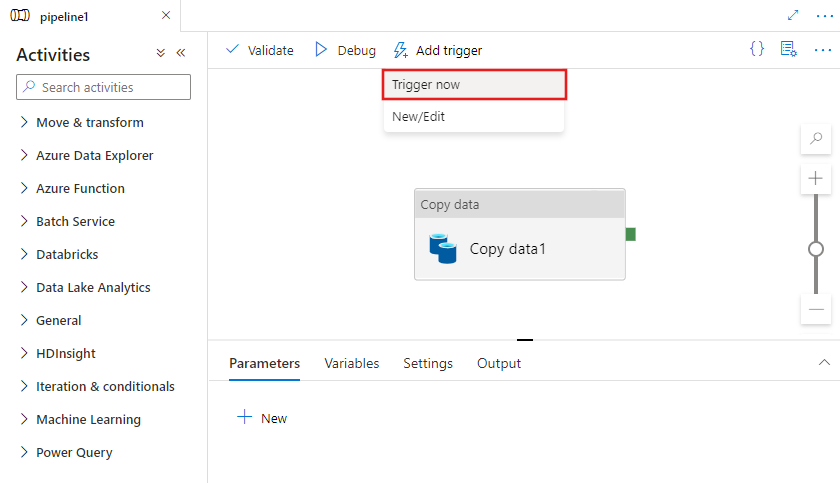This screenshot has height=483, width=840.
Task: Click the Copy data1 activity icon
Action: pos(443,248)
